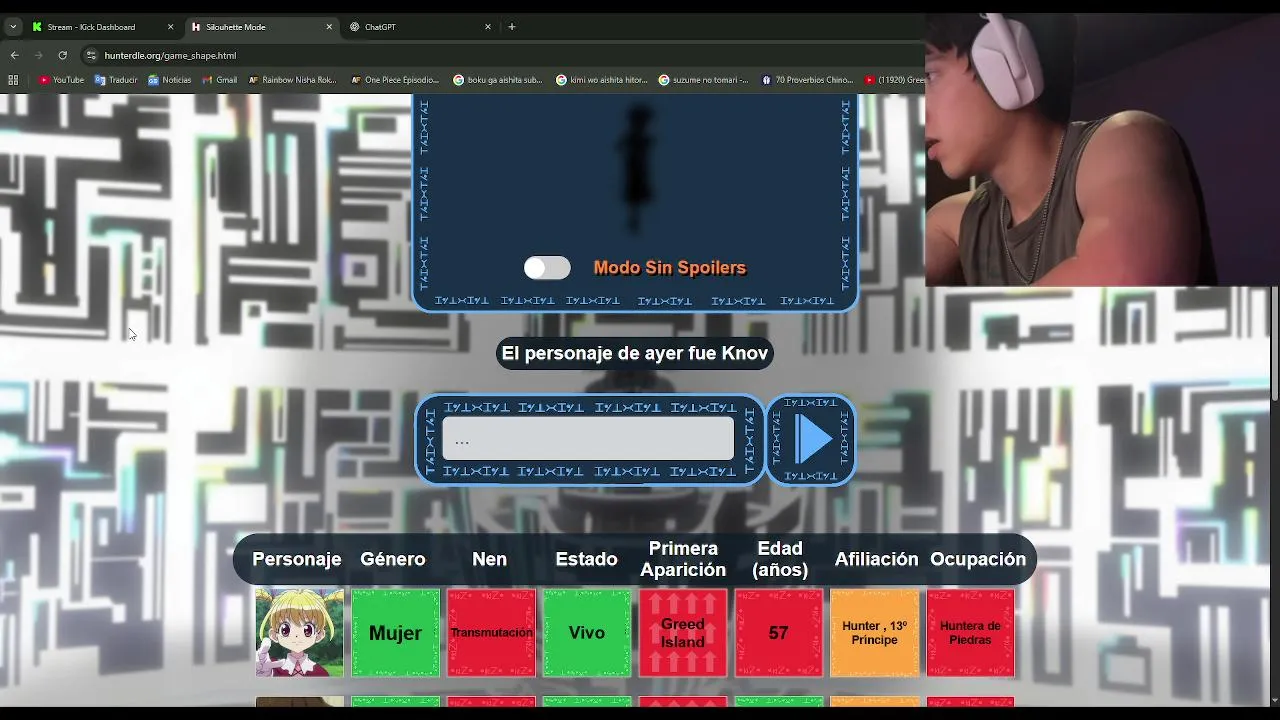Open the Noticias bookmark
The height and width of the screenshot is (720, 1280).
click(x=170, y=80)
